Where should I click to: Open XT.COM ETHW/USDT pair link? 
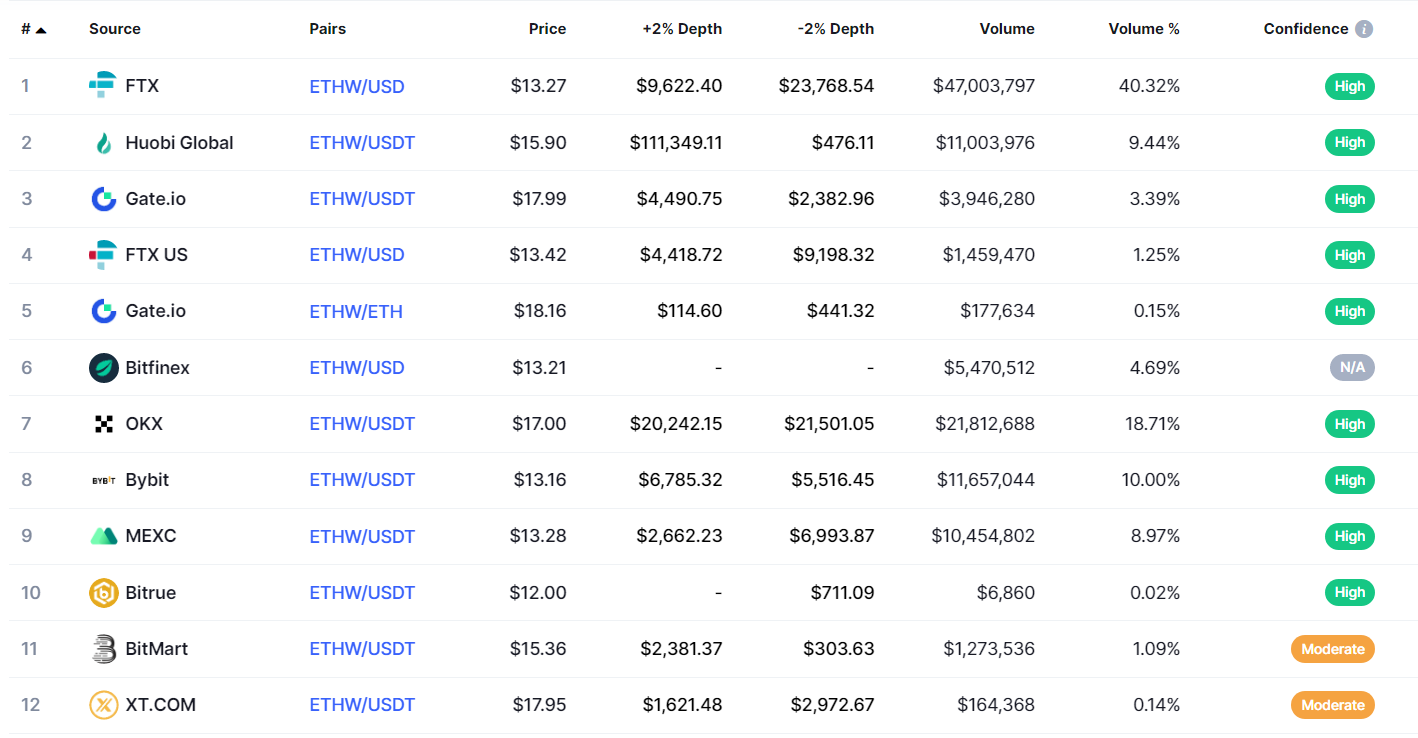pos(362,705)
